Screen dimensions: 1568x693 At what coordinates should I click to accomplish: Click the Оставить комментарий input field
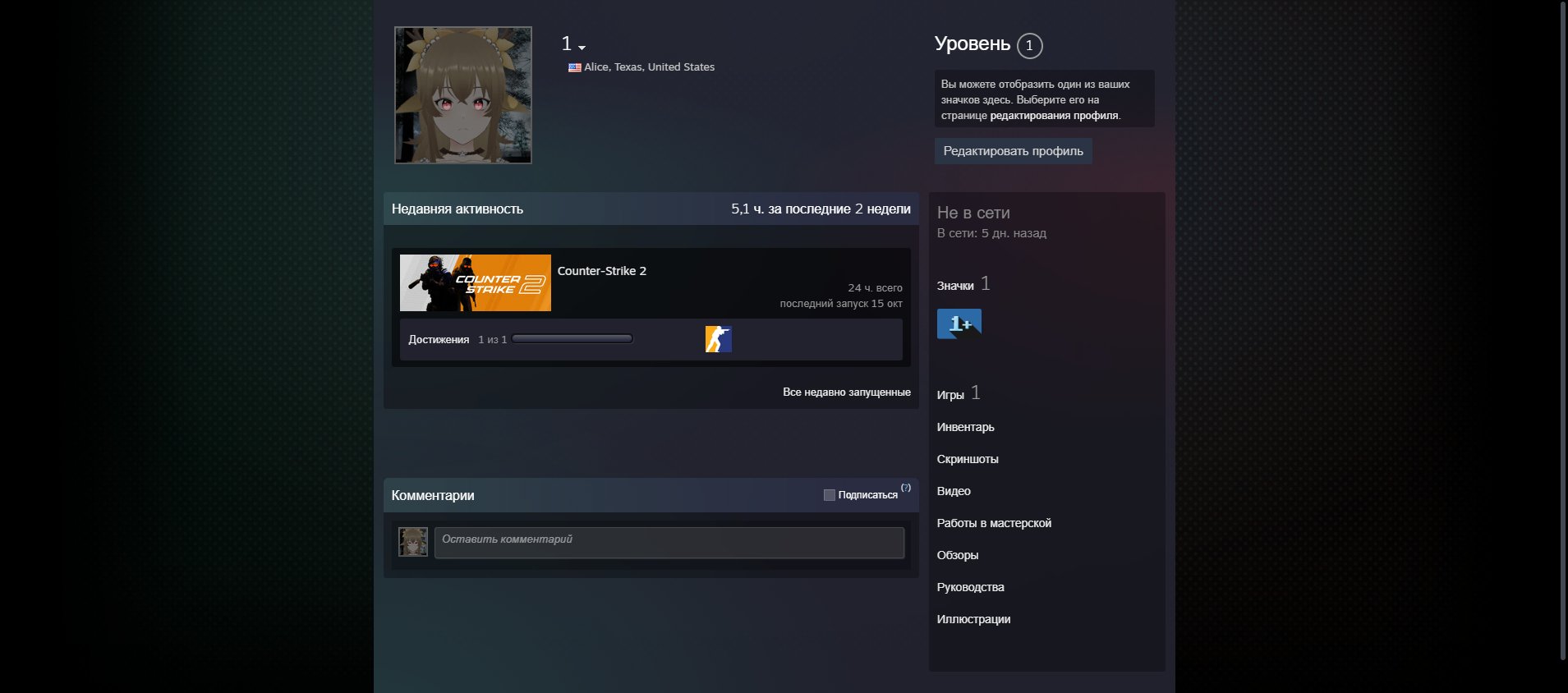click(669, 543)
